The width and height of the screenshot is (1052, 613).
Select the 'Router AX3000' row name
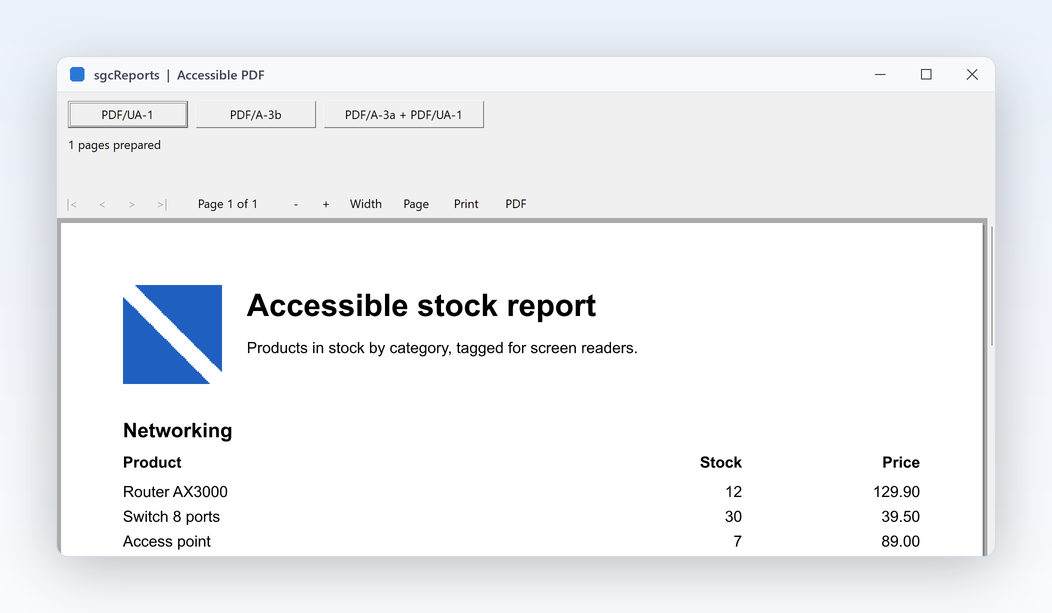175,492
